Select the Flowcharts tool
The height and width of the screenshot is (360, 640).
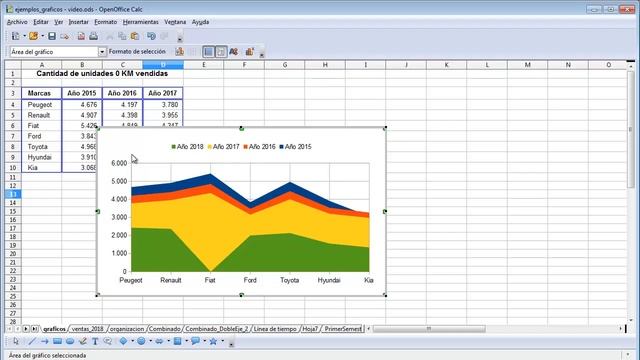coord(178,341)
